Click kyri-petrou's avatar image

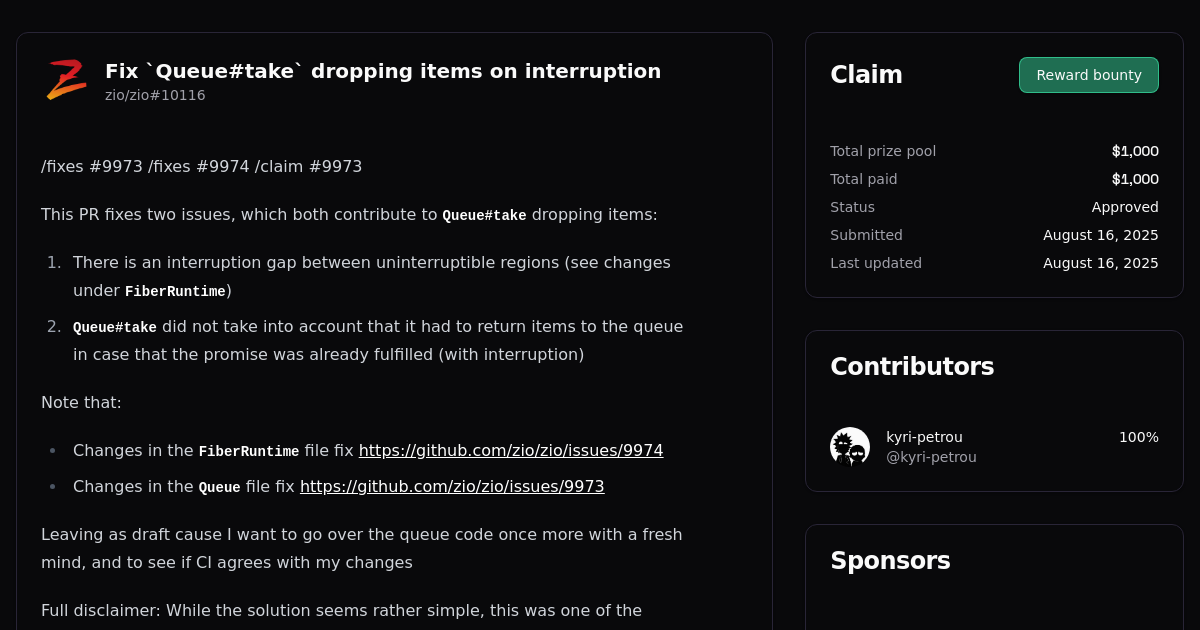pos(850,447)
